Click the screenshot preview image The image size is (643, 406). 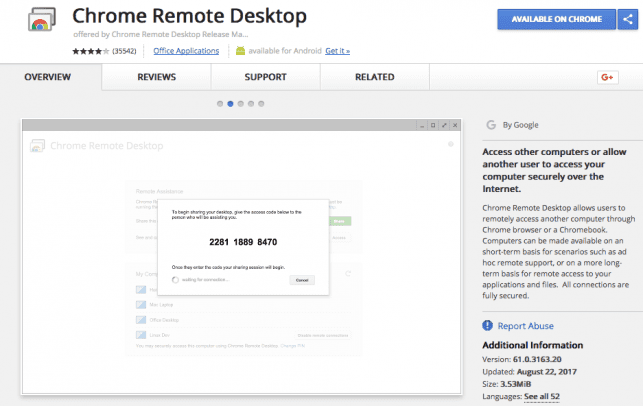coord(242,257)
